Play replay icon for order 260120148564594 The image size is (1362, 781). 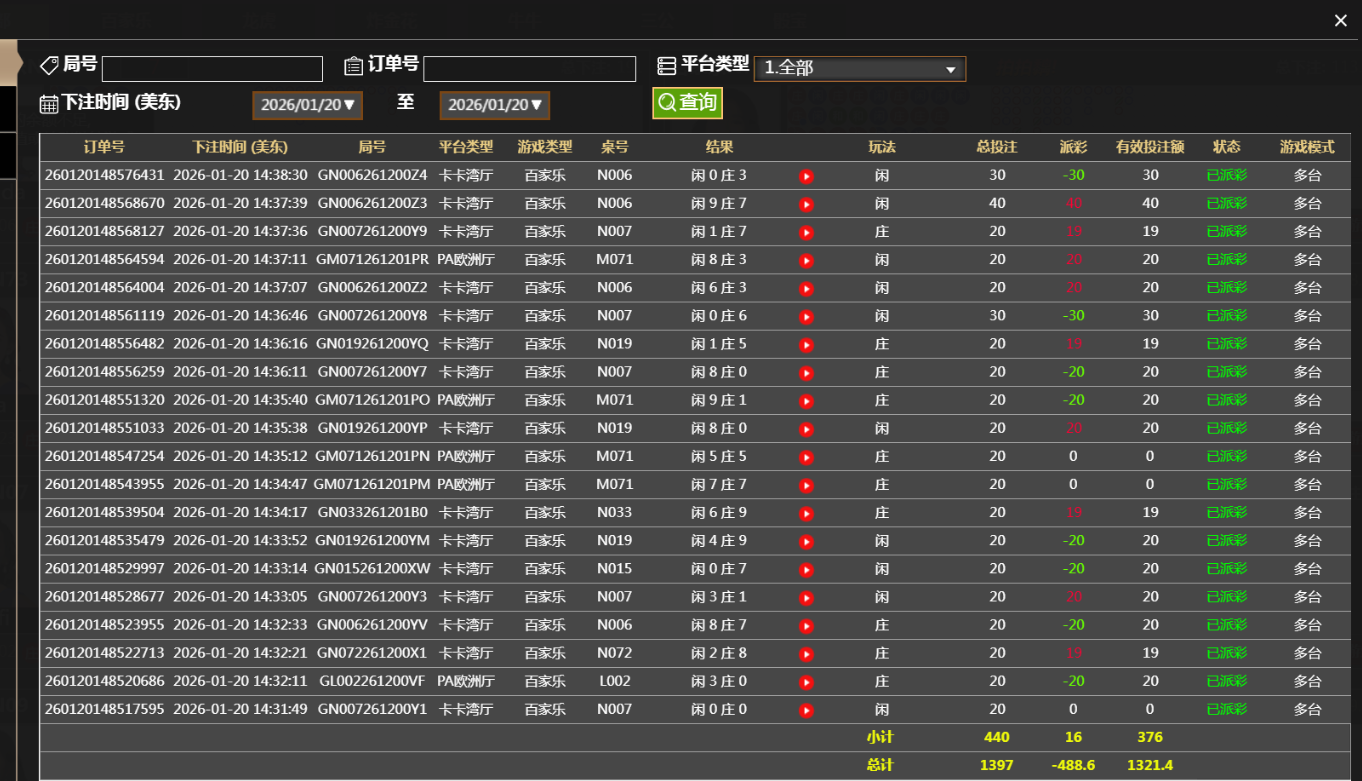pyautogui.click(x=806, y=260)
